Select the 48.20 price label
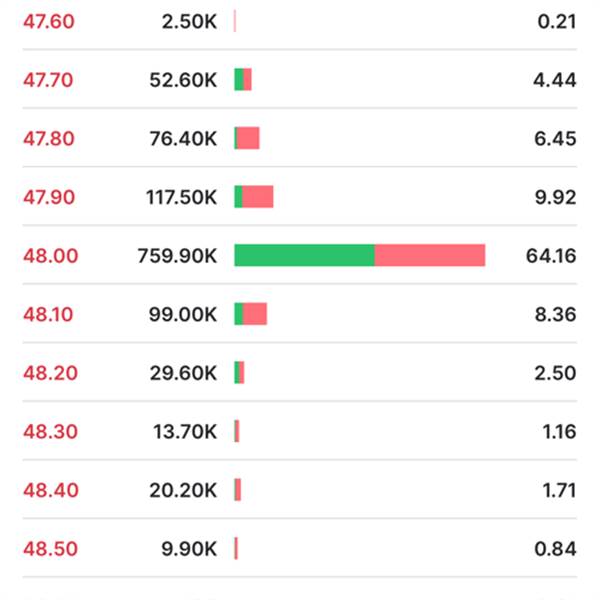 coord(50,373)
